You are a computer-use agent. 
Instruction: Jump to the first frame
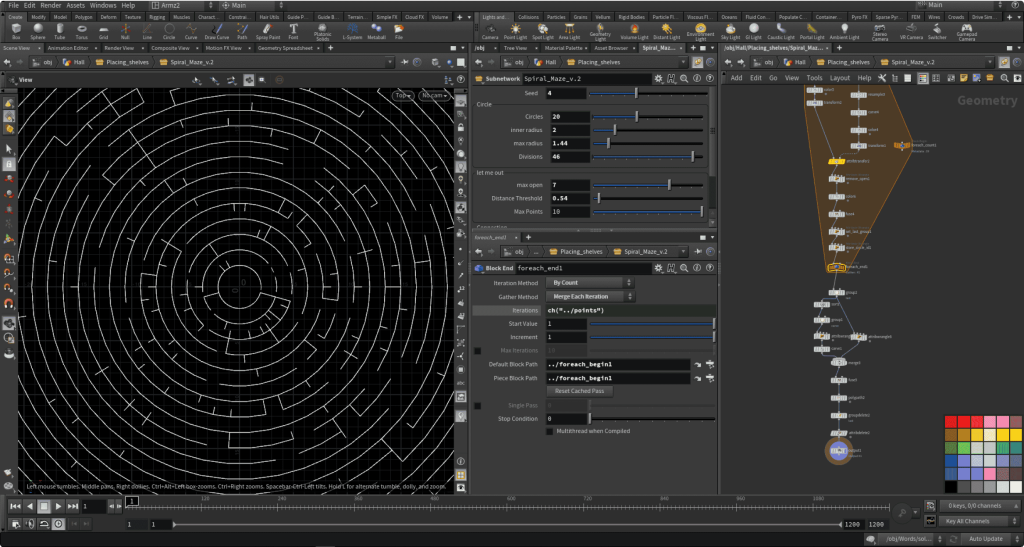(x=15, y=506)
